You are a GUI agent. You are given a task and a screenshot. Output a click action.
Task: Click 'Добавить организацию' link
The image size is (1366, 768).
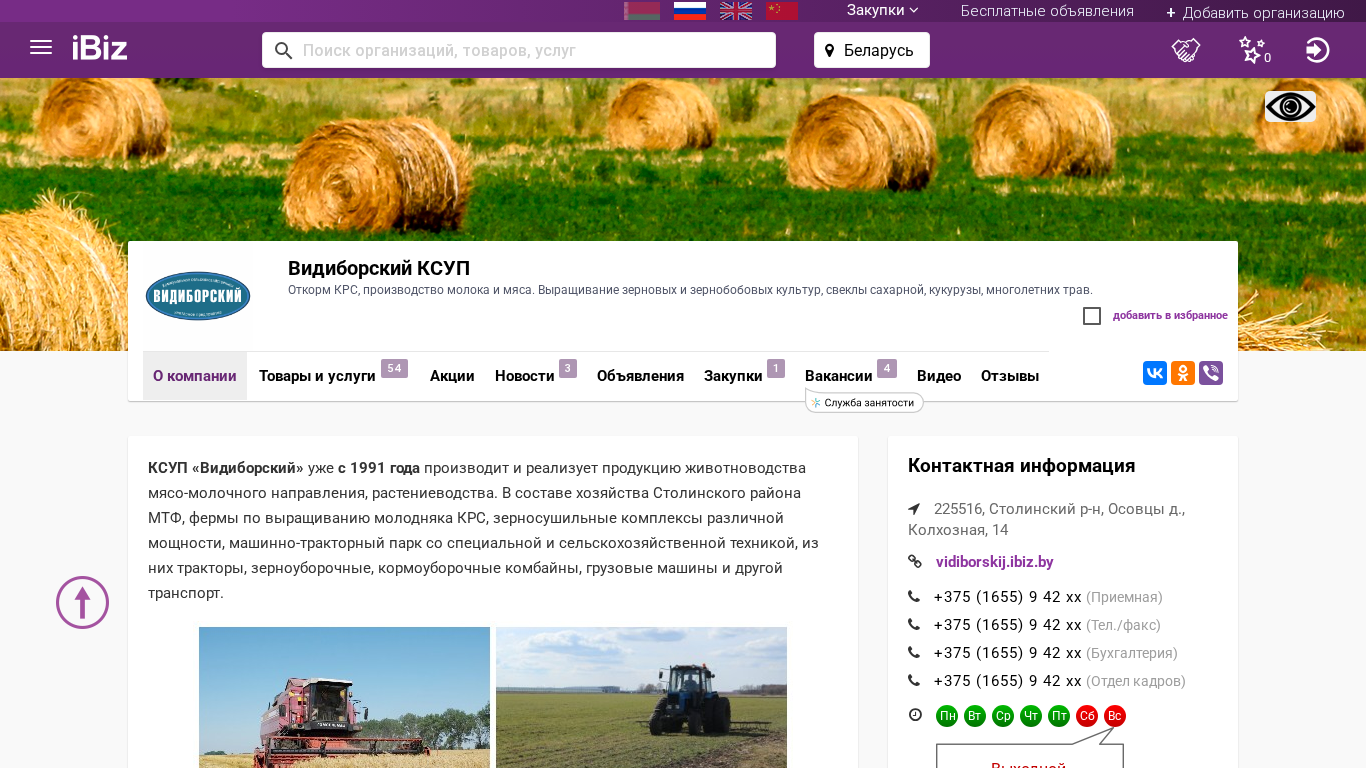(x=1255, y=13)
